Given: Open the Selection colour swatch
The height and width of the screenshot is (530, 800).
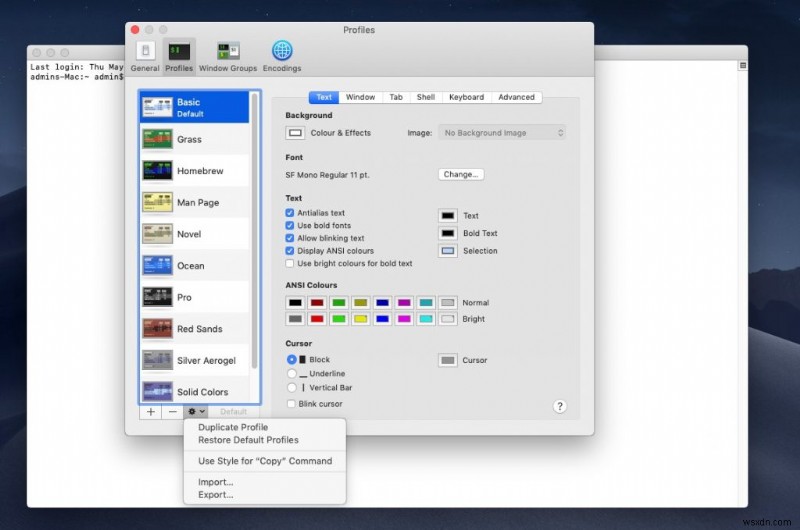Looking at the screenshot, I should click(x=448, y=251).
